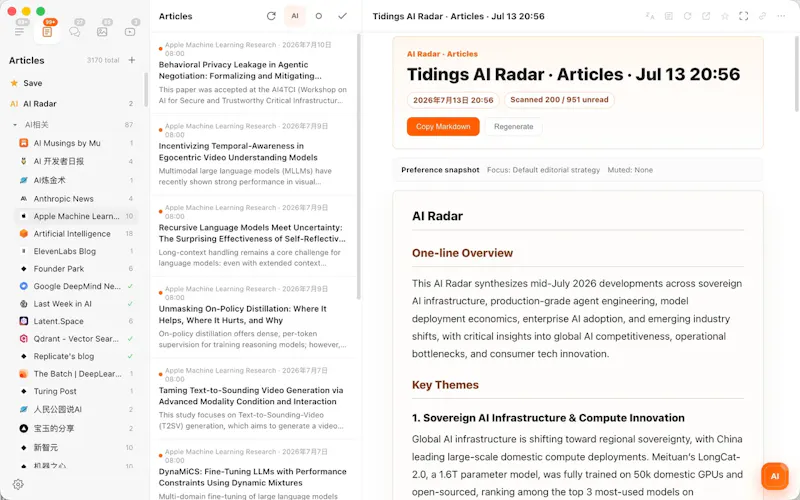Select Apple Machine Learning feed
This screenshot has height=500, width=800.
pos(76,216)
